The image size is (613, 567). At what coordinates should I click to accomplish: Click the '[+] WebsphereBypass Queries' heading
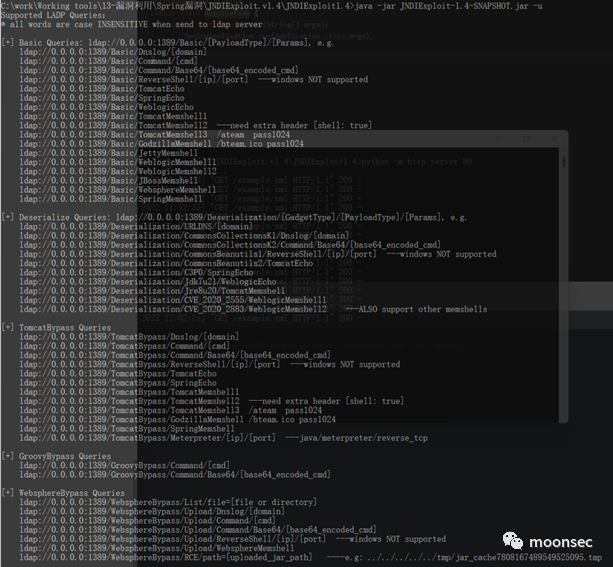pos(63,493)
